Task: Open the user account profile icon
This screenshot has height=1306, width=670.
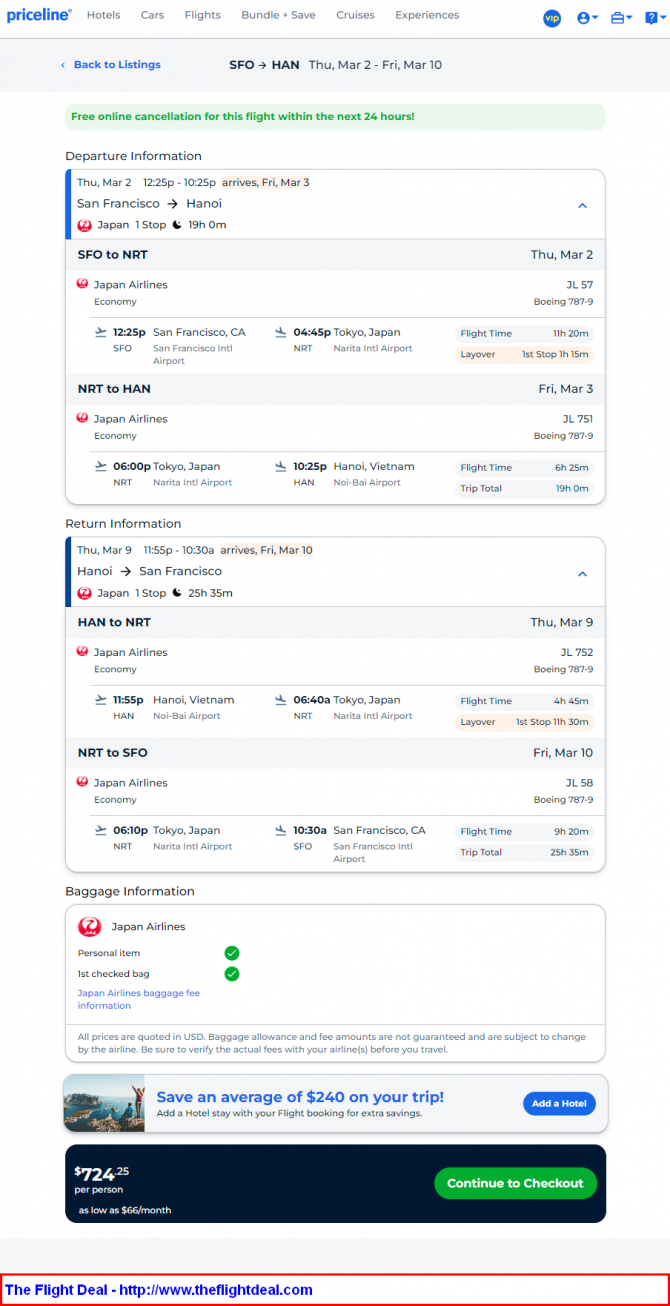Action: pyautogui.click(x=587, y=18)
